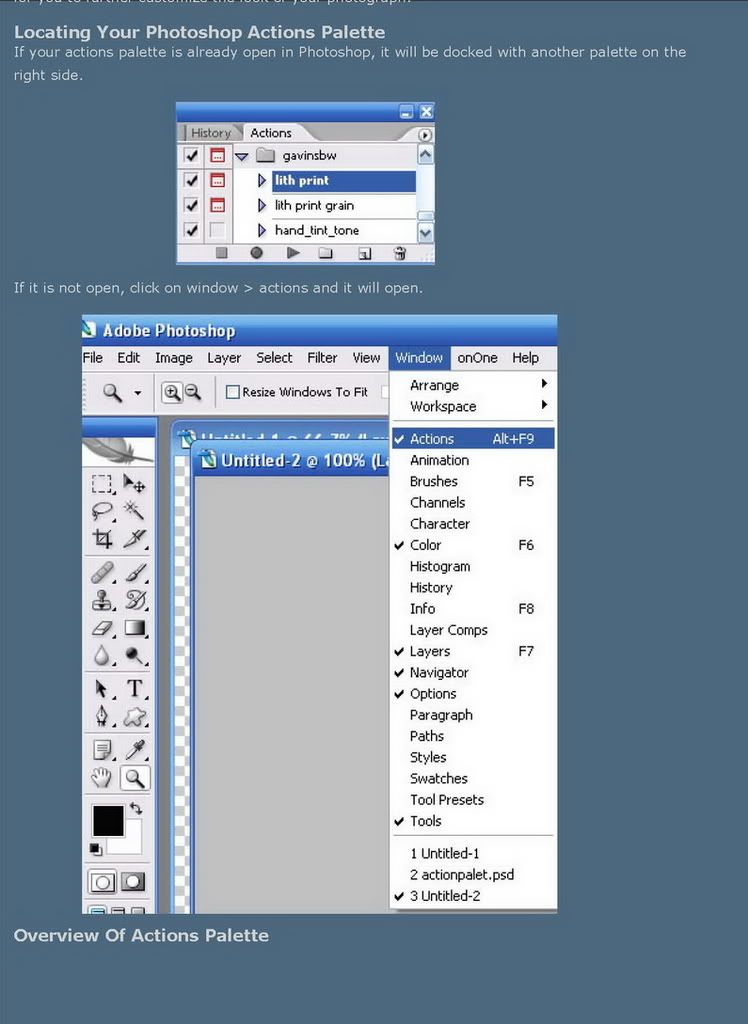Toggle the checkbox for gavinsbw action set
The height and width of the screenshot is (1024, 748).
pos(191,156)
